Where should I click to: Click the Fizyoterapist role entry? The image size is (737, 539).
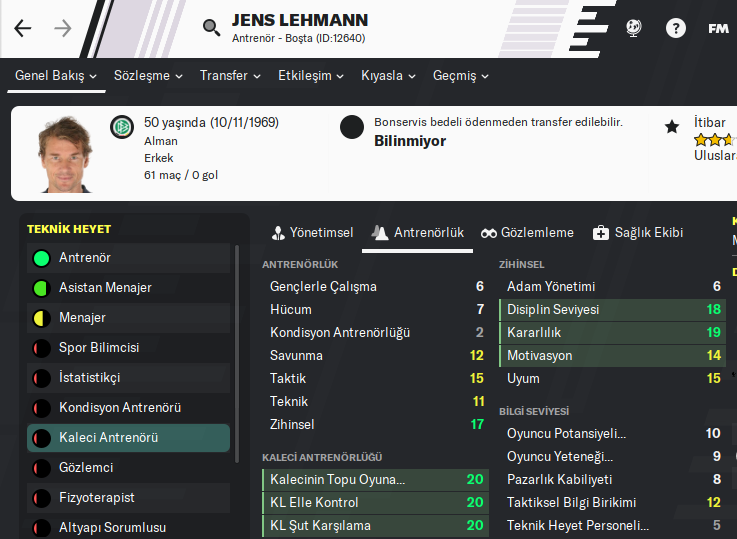[x=96, y=498]
